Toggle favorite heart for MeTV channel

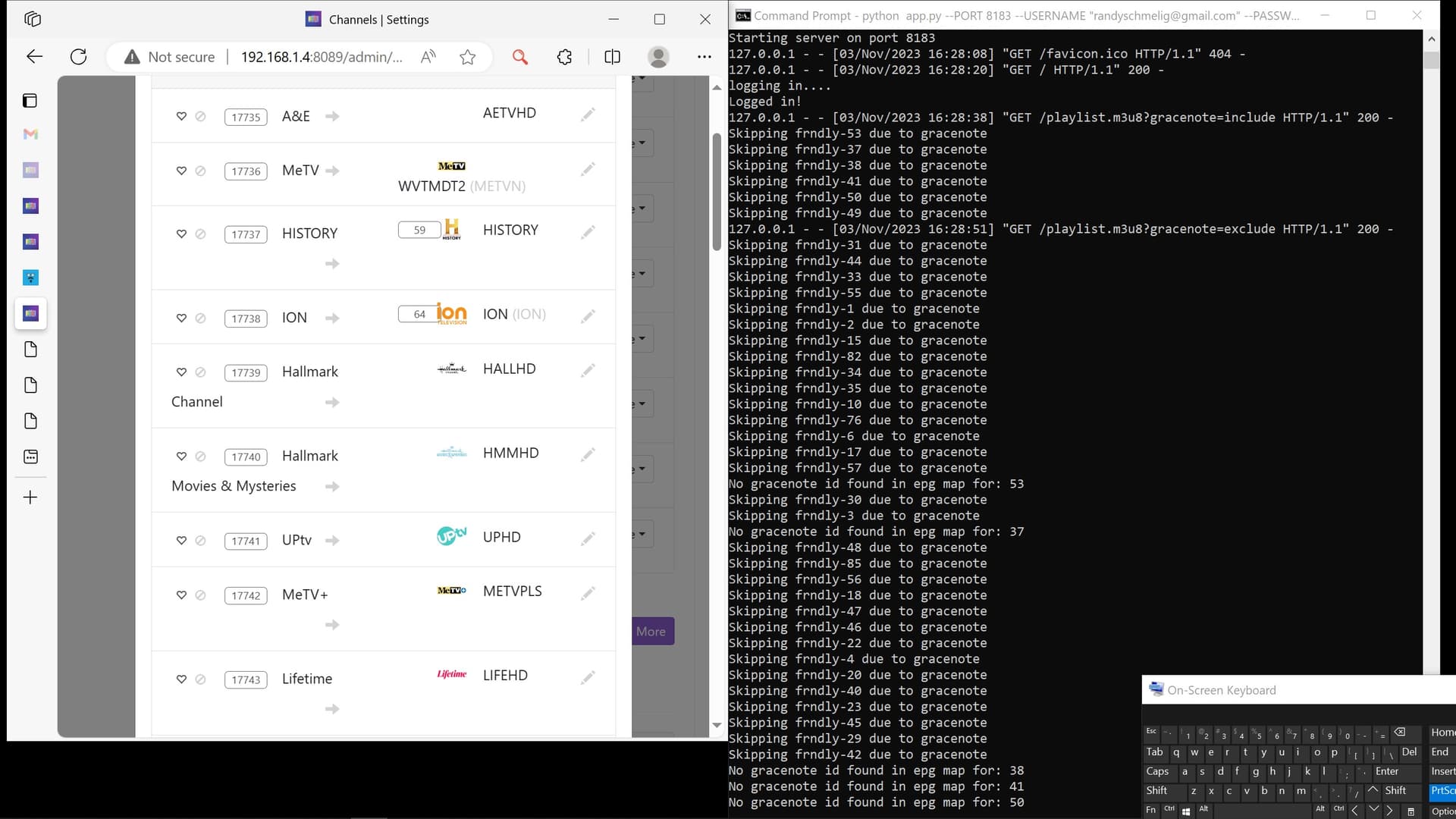pos(181,171)
